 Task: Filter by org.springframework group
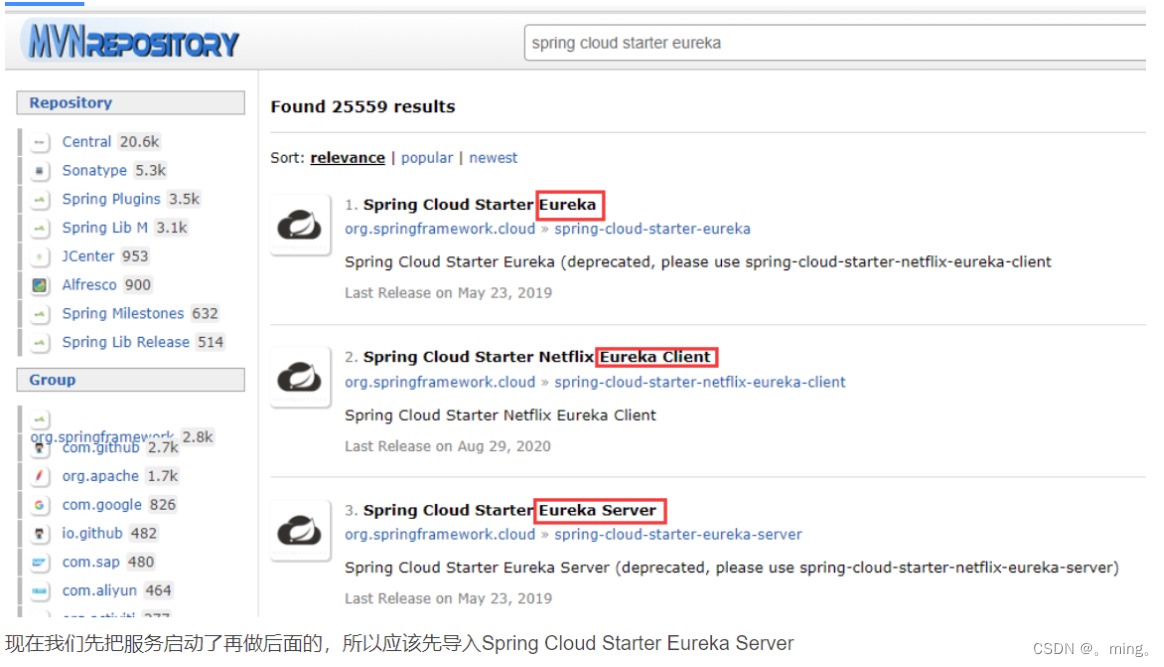pos(102,436)
